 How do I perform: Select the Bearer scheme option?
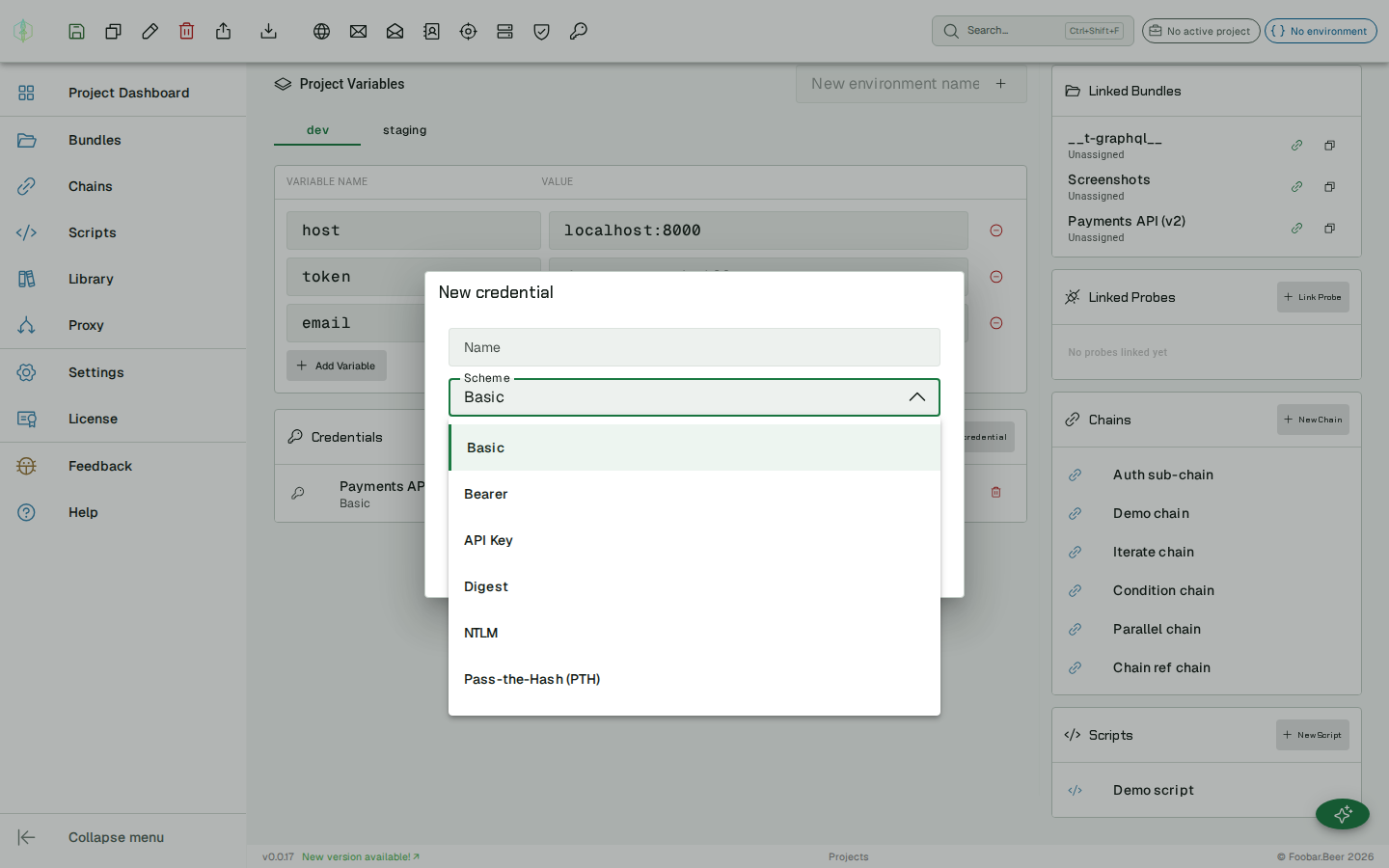click(x=694, y=494)
